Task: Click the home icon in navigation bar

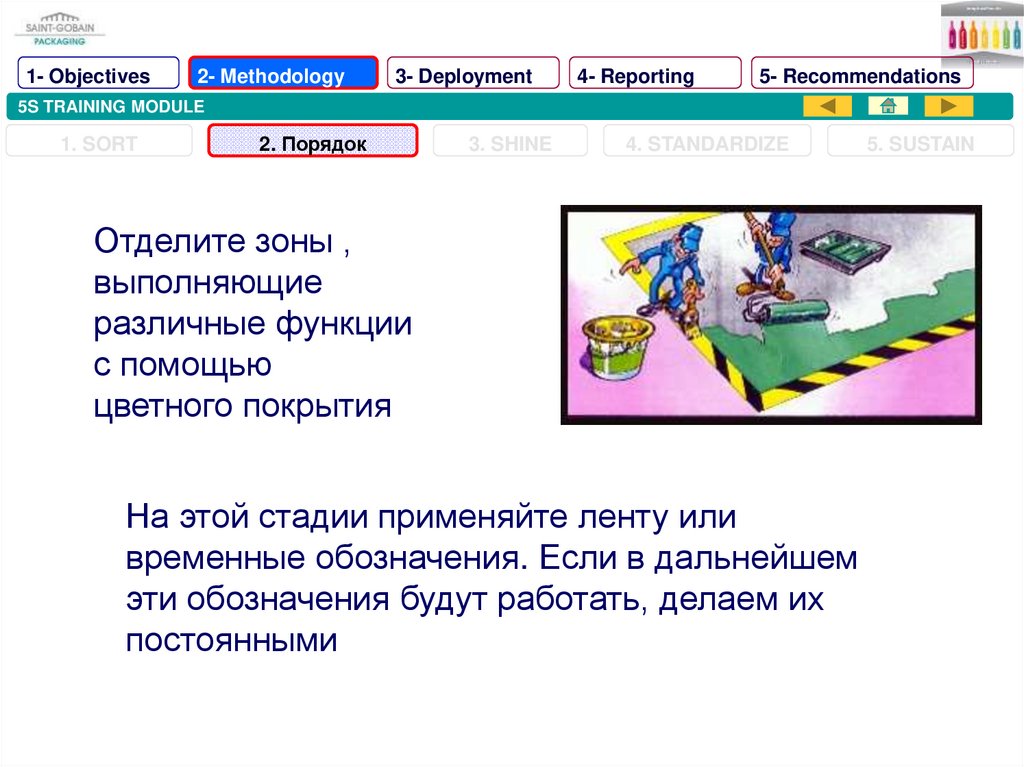Action: (x=887, y=107)
